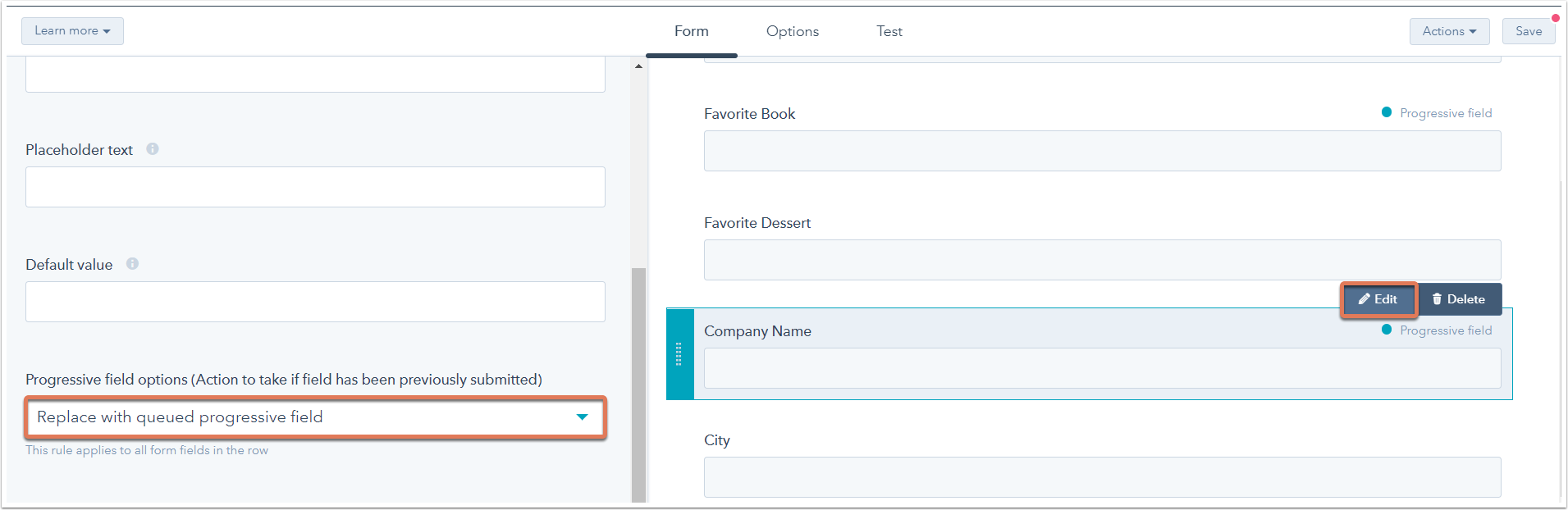The width and height of the screenshot is (1568, 510).
Task: Click the Save button
Action: pos(1529,31)
